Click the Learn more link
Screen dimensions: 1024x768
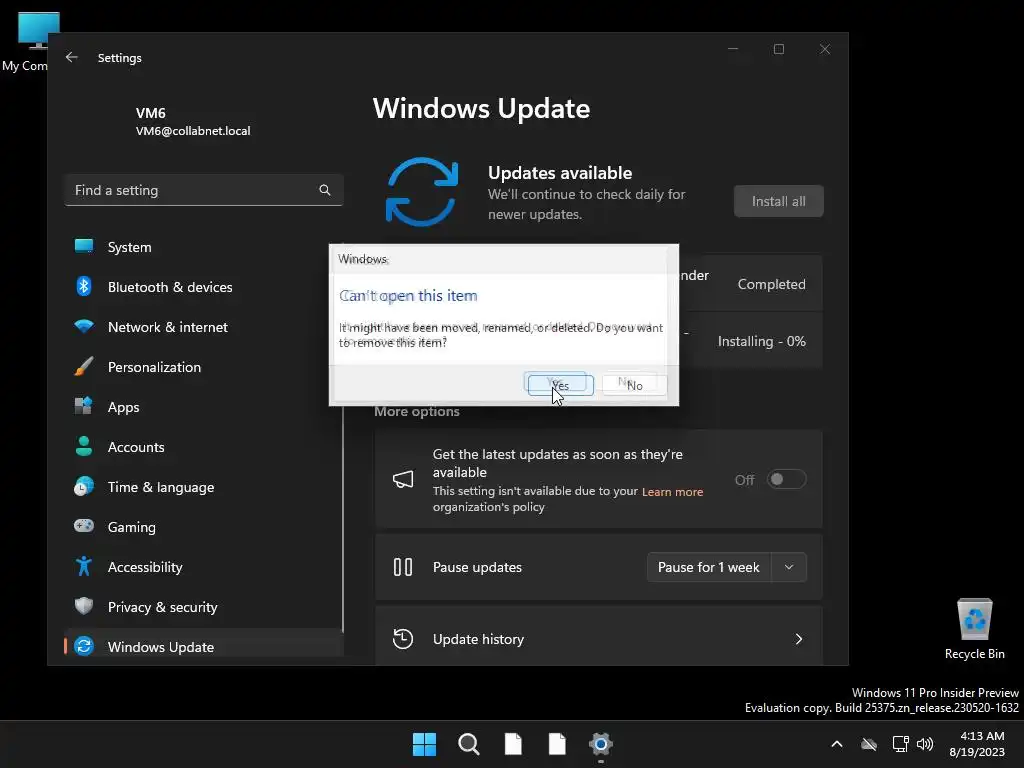(672, 492)
